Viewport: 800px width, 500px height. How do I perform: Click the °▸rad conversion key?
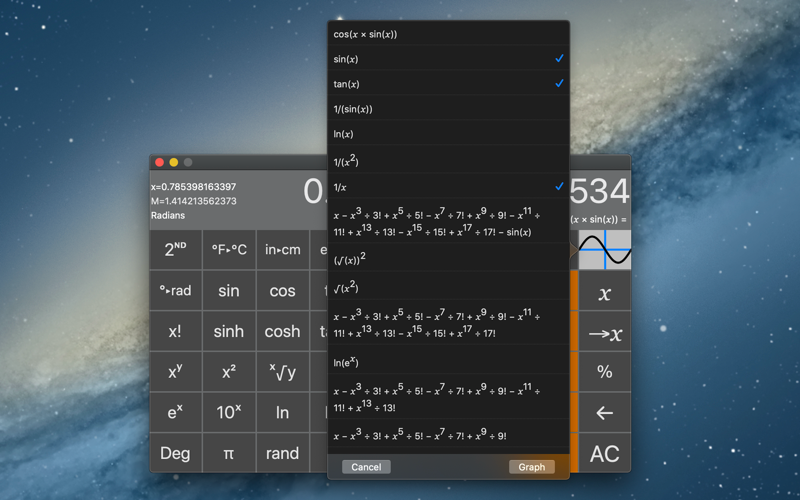[x=176, y=290]
